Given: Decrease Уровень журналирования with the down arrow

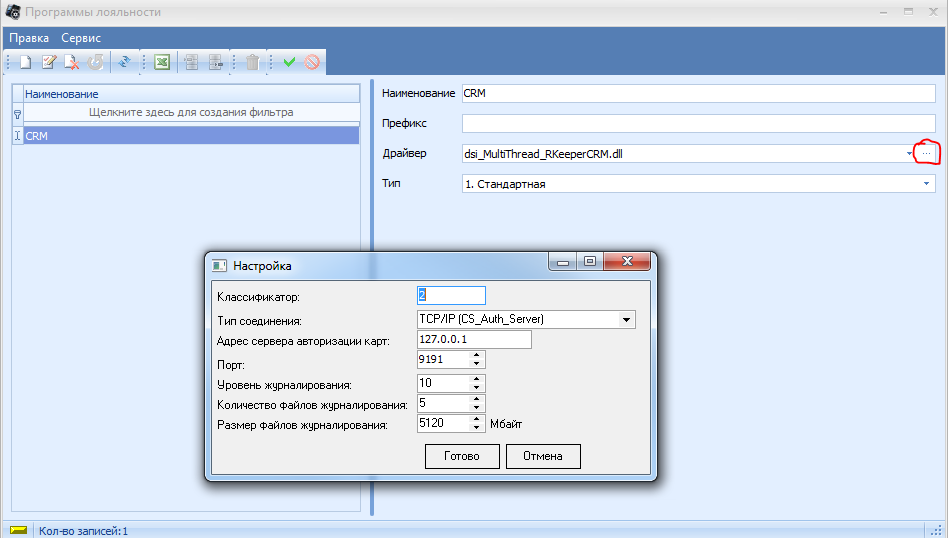Looking at the screenshot, I should click(x=477, y=386).
